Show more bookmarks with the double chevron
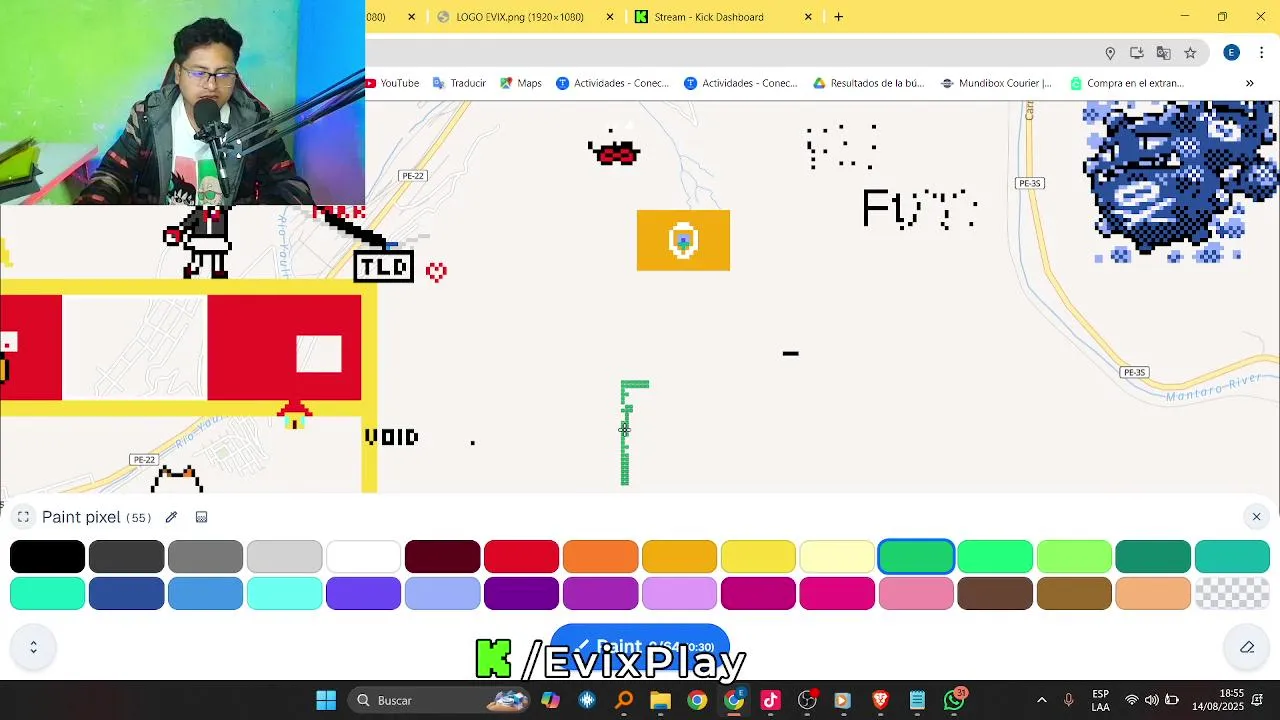This screenshot has width=1280, height=720. point(1249,83)
